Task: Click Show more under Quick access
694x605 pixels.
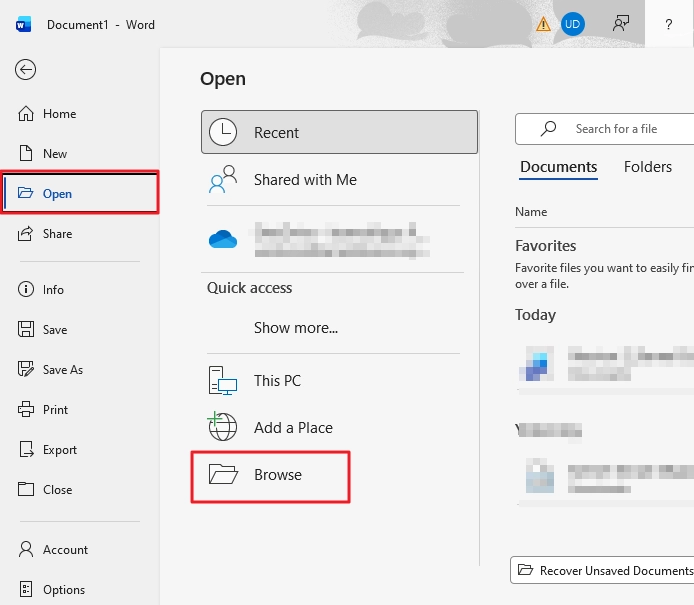Action: [x=296, y=328]
